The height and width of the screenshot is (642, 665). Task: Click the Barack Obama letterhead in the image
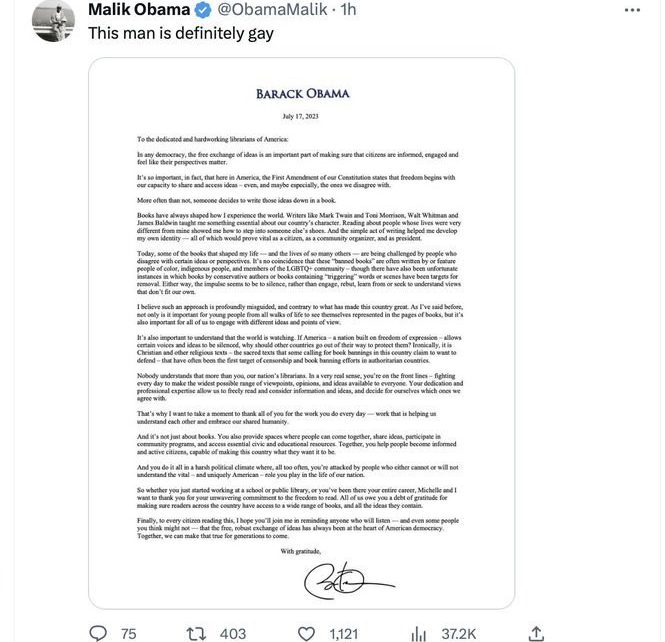tap(302, 94)
